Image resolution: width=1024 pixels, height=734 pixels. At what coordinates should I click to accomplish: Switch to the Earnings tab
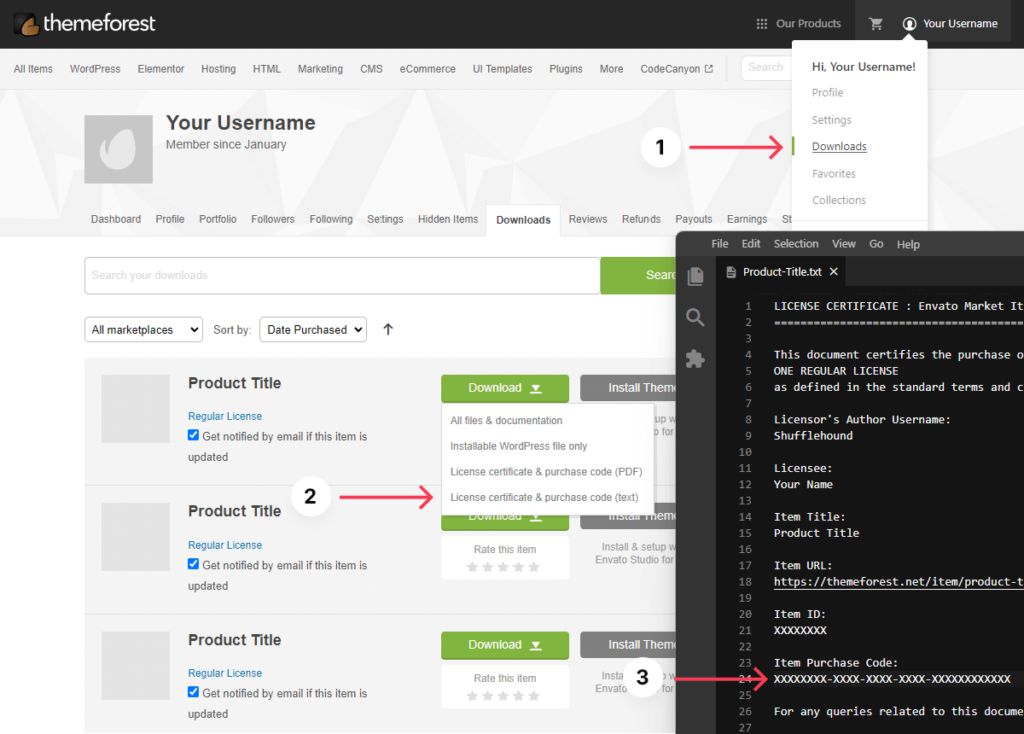pos(747,219)
